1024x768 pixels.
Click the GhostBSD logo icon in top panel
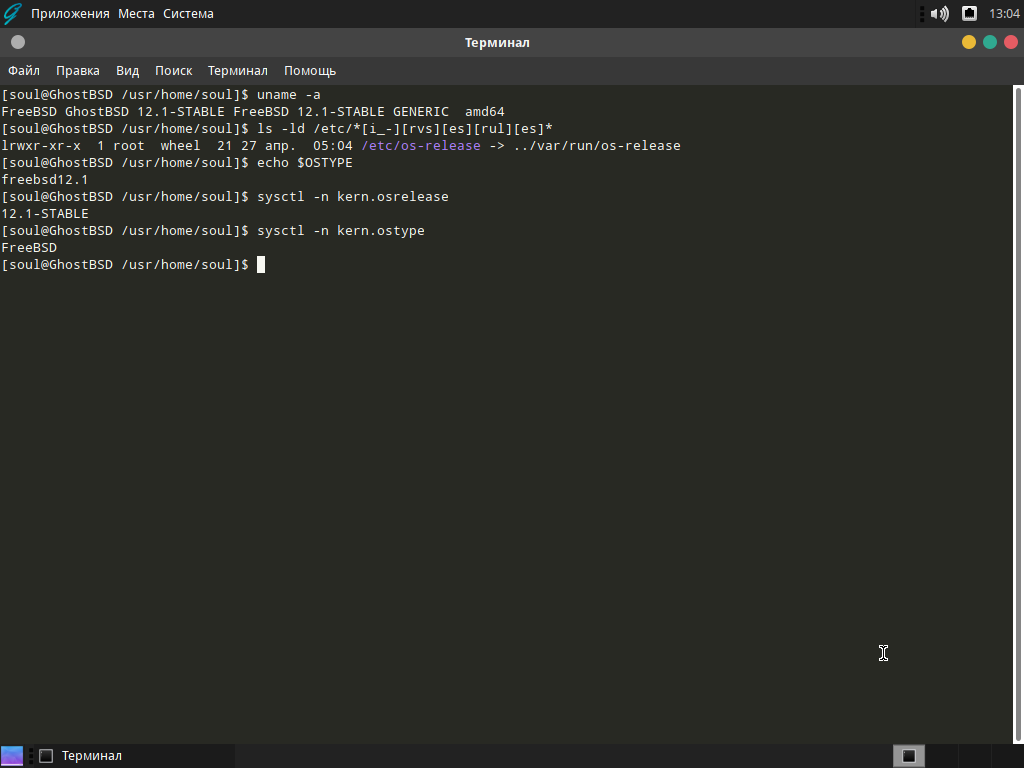click(12, 14)
